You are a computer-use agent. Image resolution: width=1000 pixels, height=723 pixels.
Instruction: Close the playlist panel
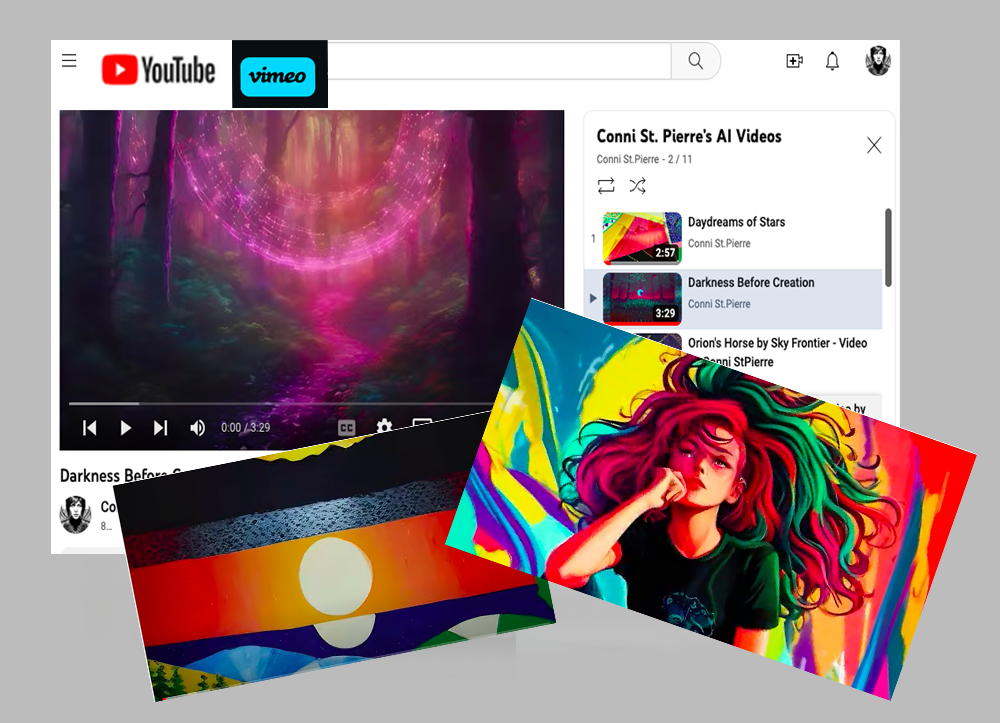[874, 145]
